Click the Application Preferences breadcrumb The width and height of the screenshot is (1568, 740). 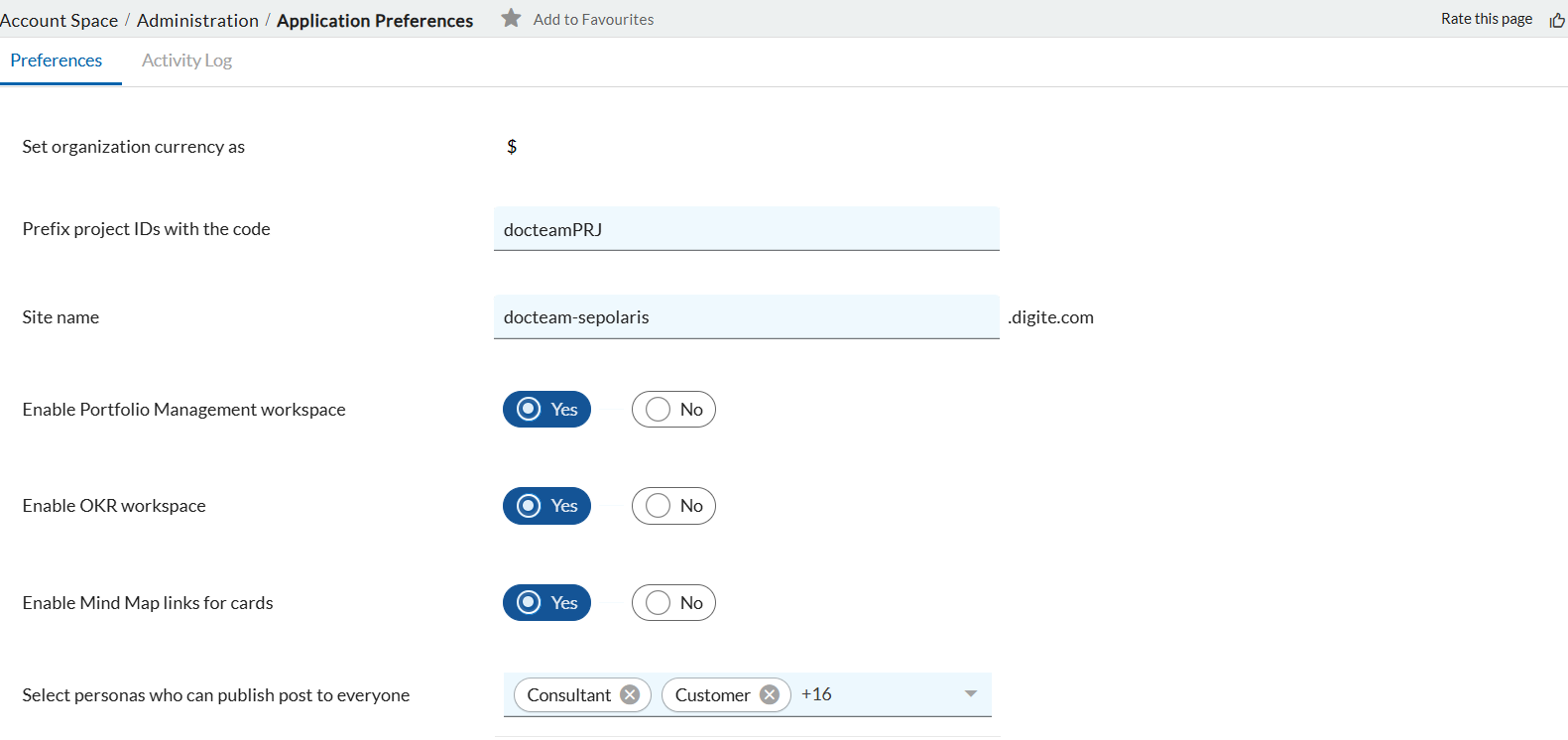pos(375,20)
